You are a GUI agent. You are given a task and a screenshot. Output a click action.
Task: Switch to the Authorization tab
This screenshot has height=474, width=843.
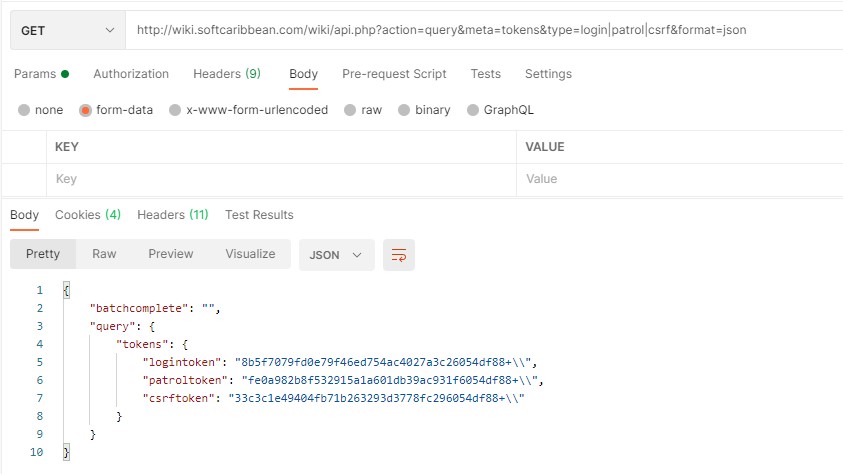[x=131, y=74]
